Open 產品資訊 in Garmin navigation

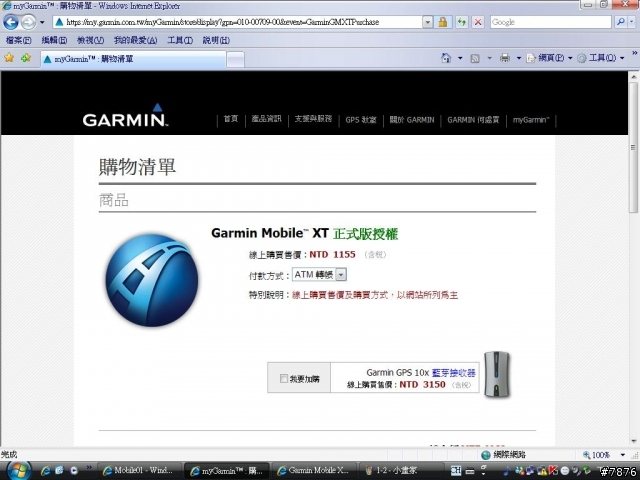[267, 119]
